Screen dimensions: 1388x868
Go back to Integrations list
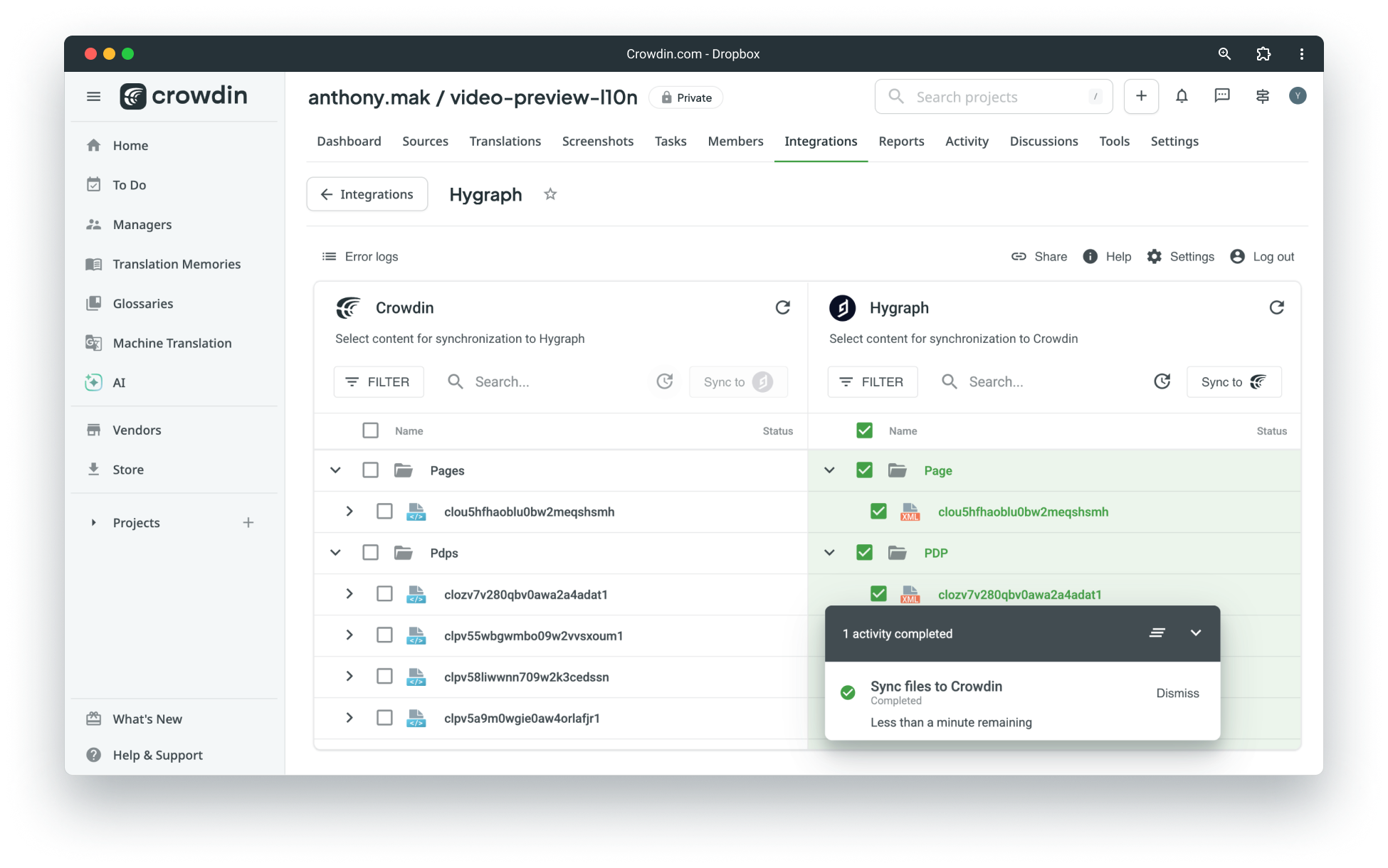tap(367, 194)
